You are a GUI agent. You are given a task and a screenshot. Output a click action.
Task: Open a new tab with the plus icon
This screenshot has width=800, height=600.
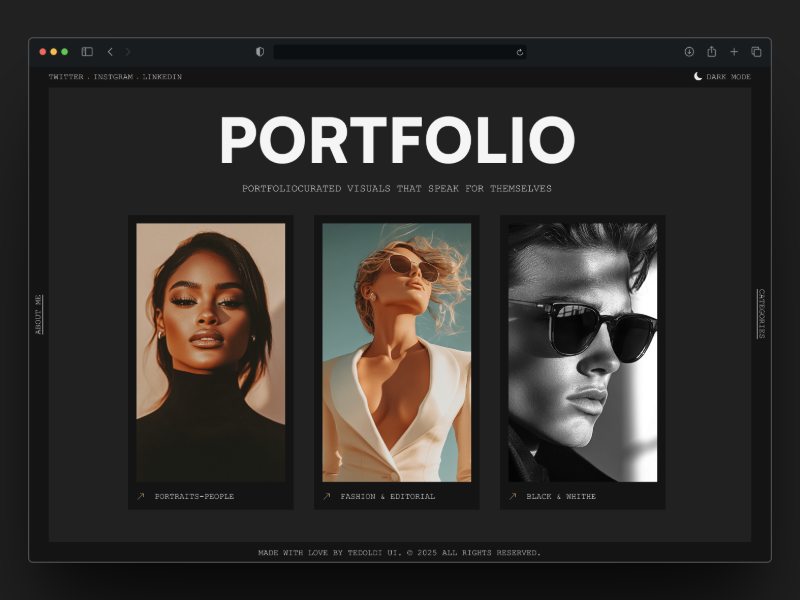click(x=734, y=51)
